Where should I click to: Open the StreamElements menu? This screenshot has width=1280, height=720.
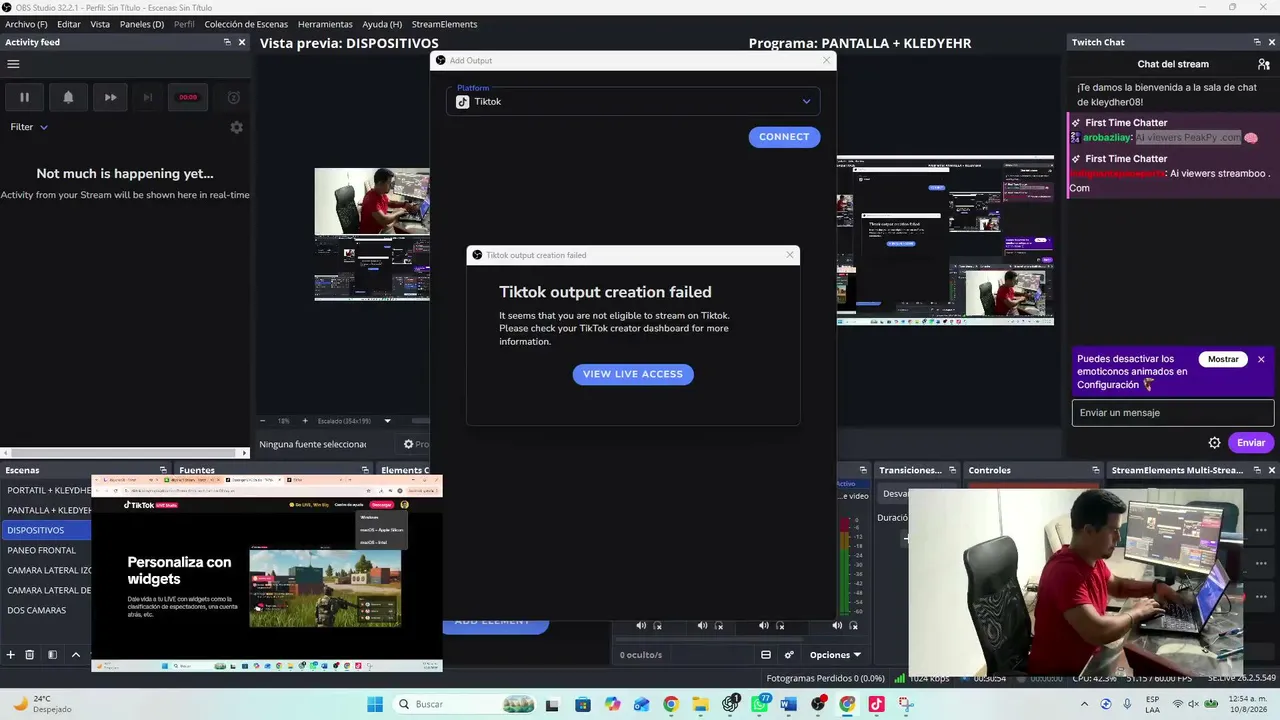click(444, 24)
